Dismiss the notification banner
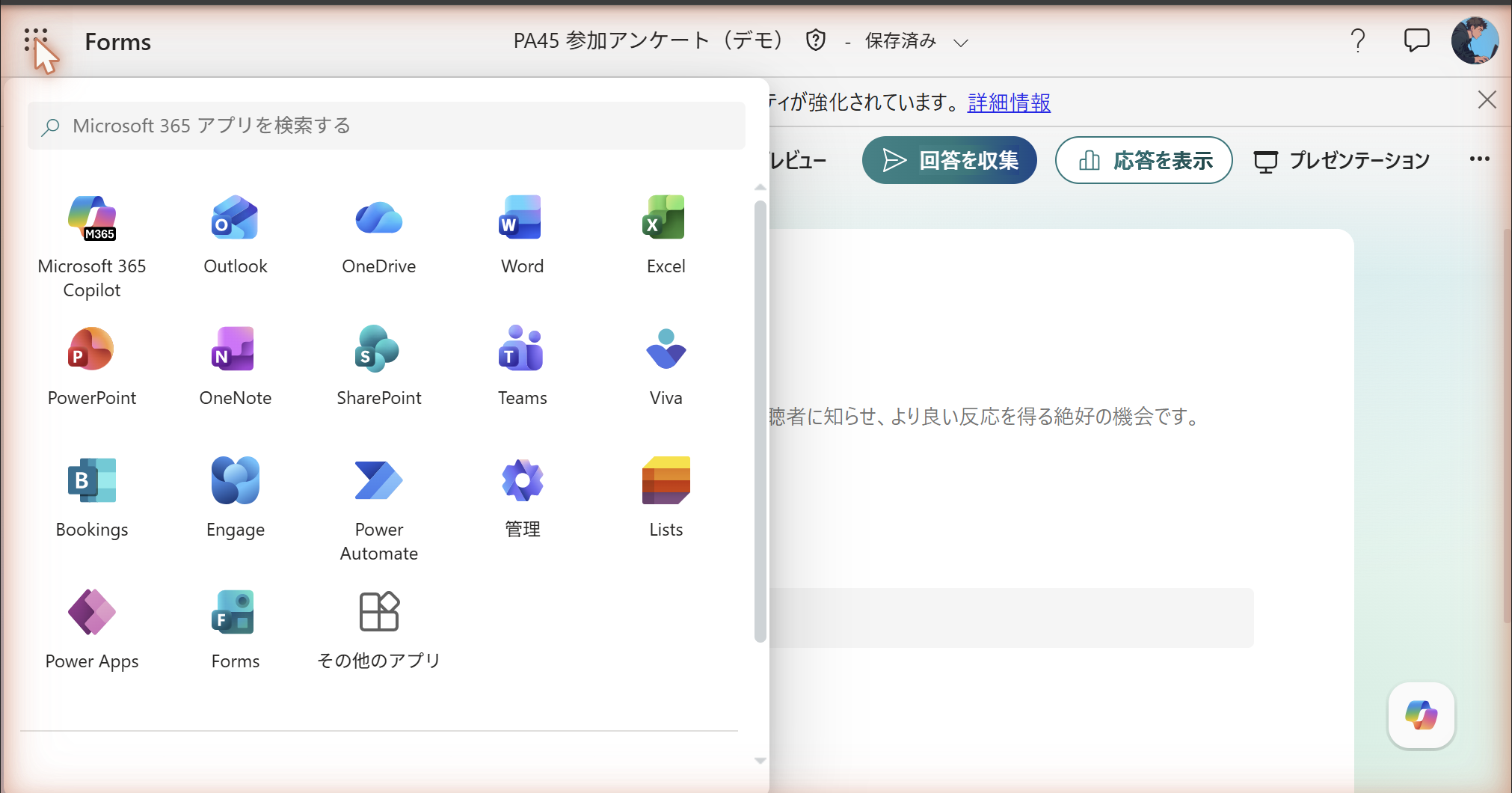Viewport: 1512px width, 793px height. [1487, 100]
